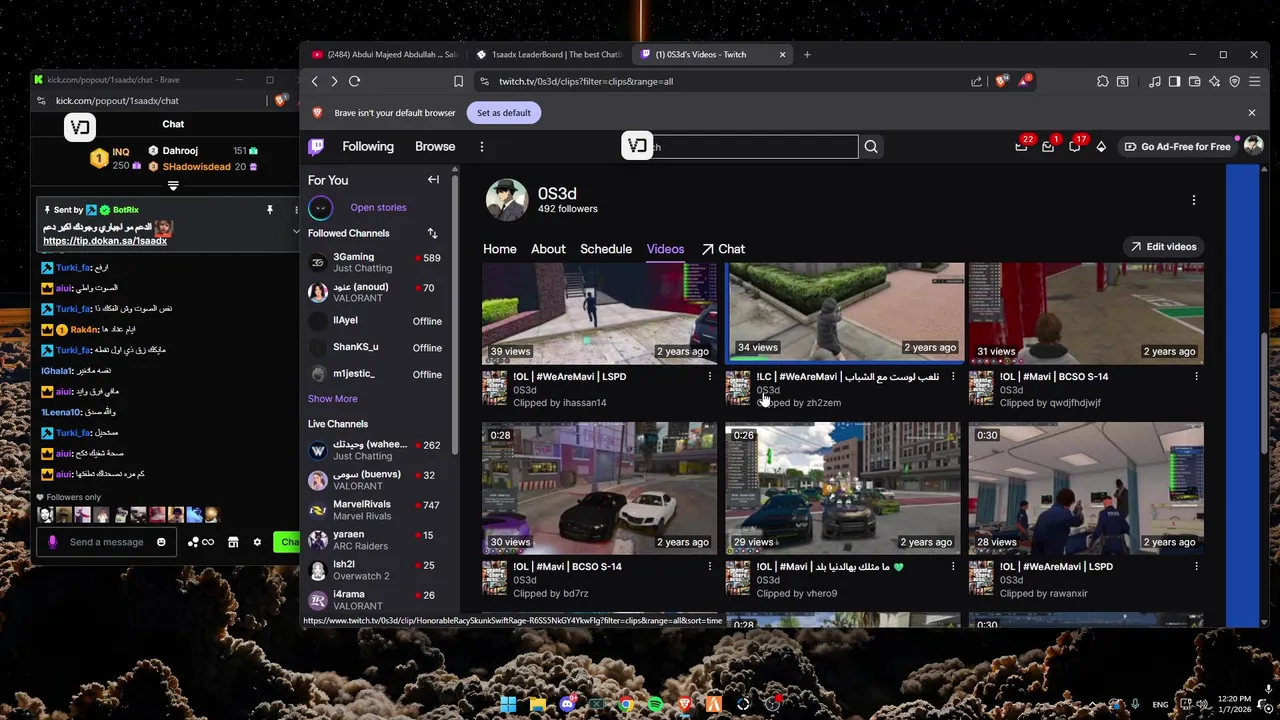Open Chrome from the taskbar
This screenshot has width=1280, height=720.
626,704
